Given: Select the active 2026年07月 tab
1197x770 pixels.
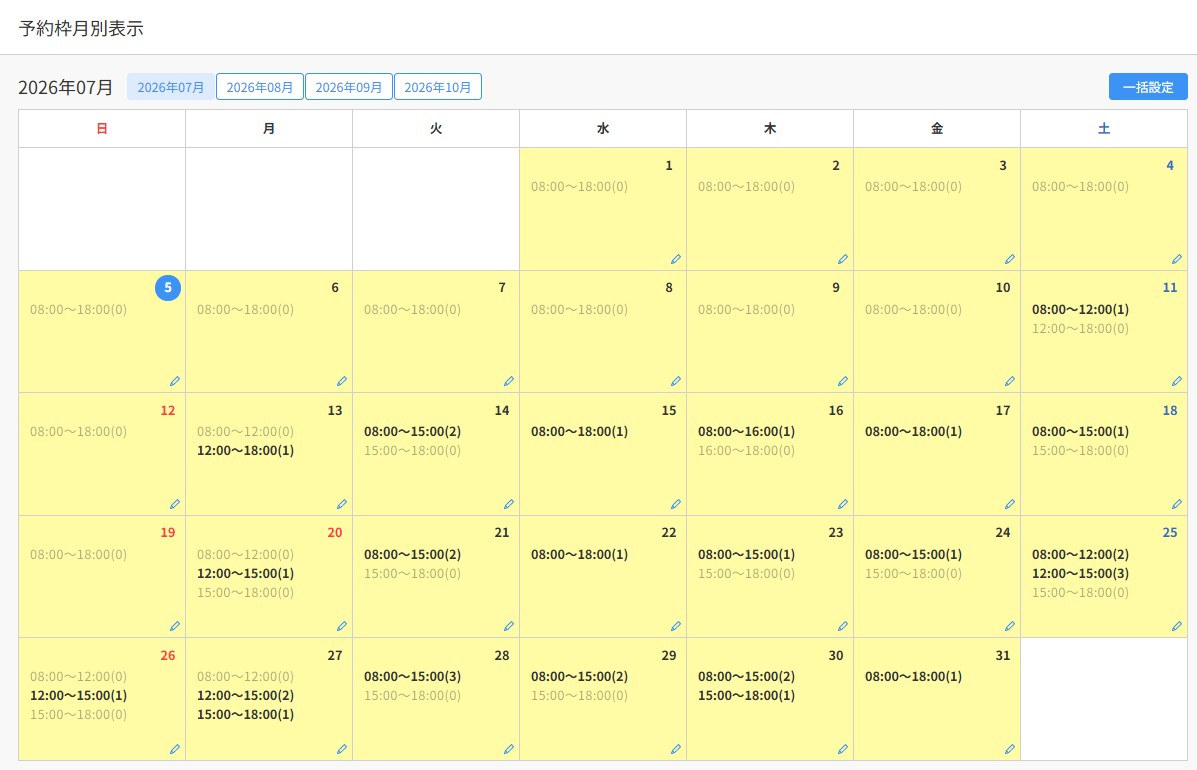Looking at the screenshot, I should click(170, 87).
